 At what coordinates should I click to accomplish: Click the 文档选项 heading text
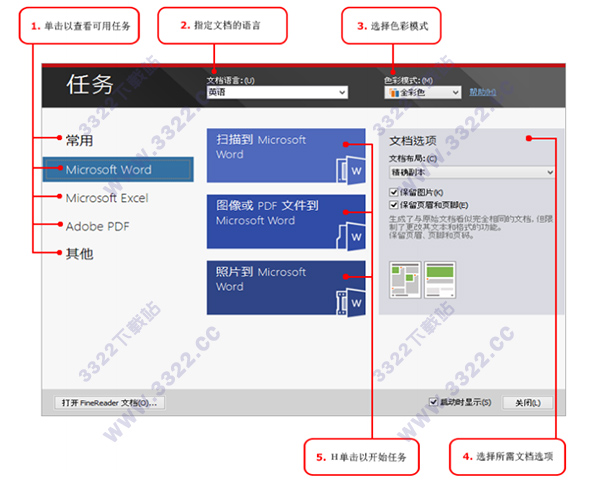(x=413, y=141)
